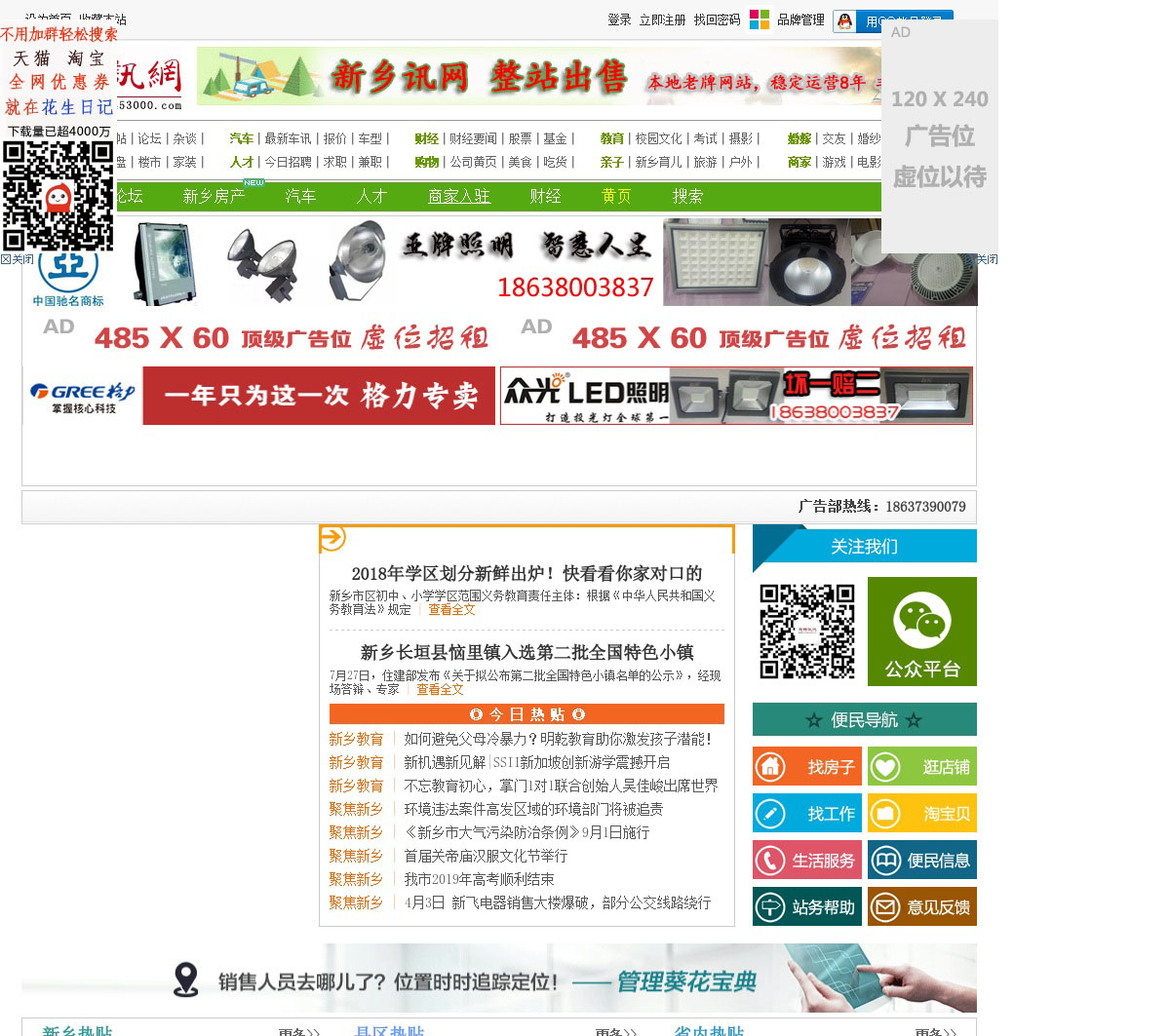Open post 新机遇新见解 SSII新加坡创新游学

(x=536, y=762)
